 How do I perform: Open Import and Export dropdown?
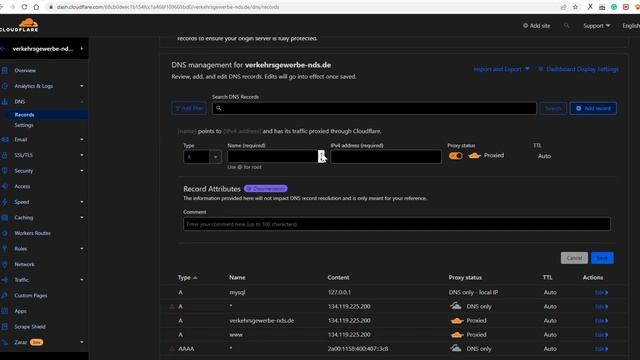coord(501,69)
